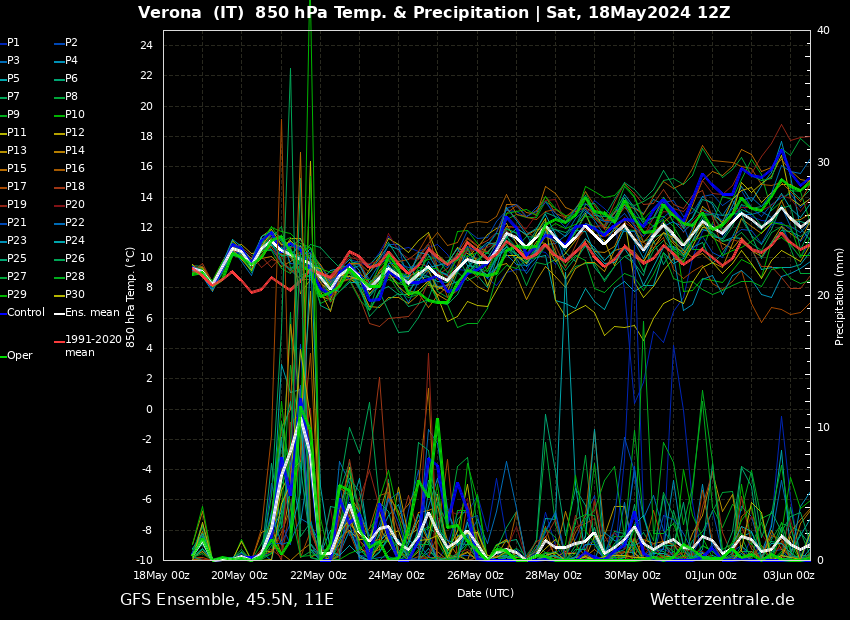
Task: Click the Precipitation (mm) axis label
Action: click(839, 295)
